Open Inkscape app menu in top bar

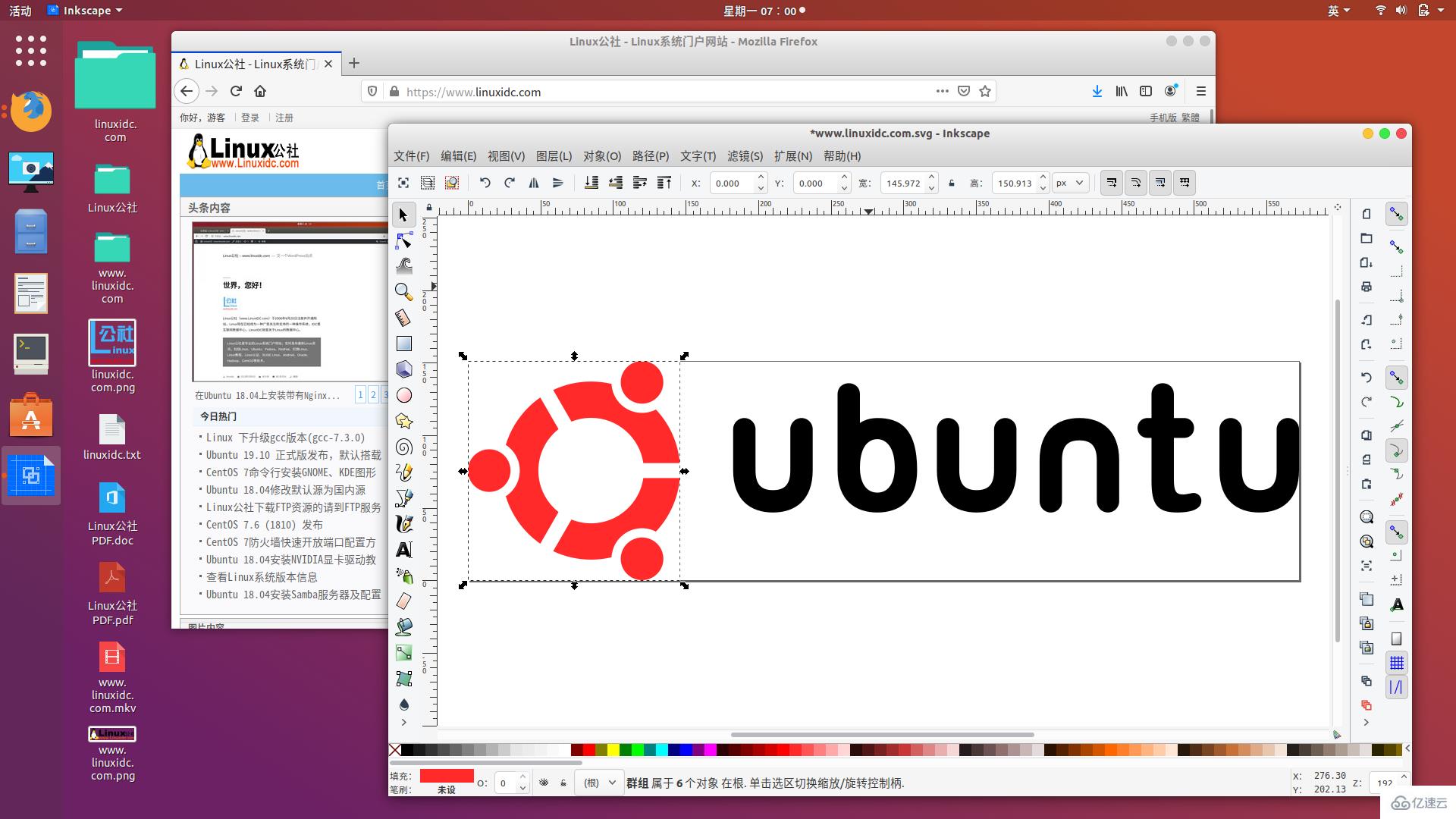tap(84, 11)
